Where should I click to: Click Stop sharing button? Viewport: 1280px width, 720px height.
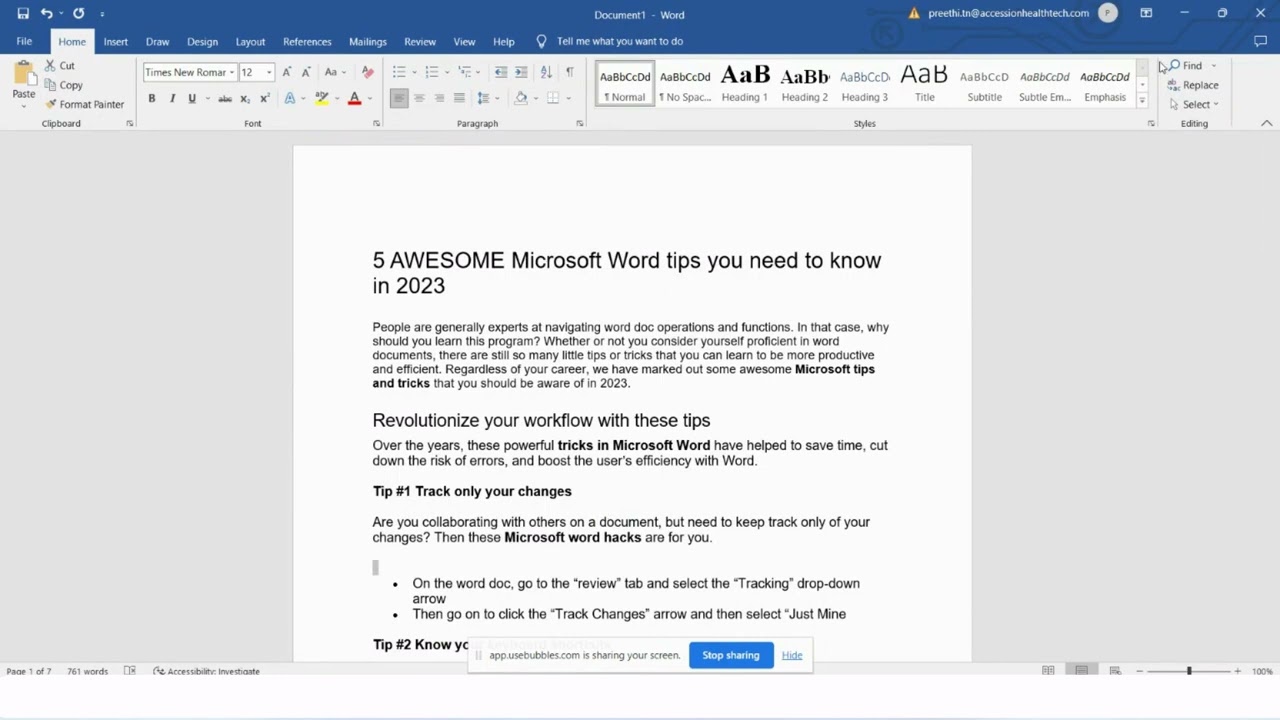731,655
